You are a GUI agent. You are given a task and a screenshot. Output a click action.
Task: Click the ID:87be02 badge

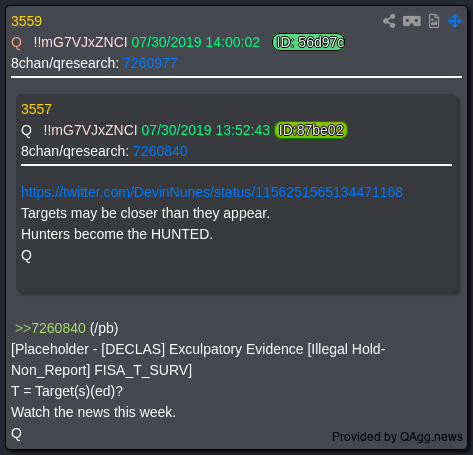pyautogui.click(x=311, y=130)
